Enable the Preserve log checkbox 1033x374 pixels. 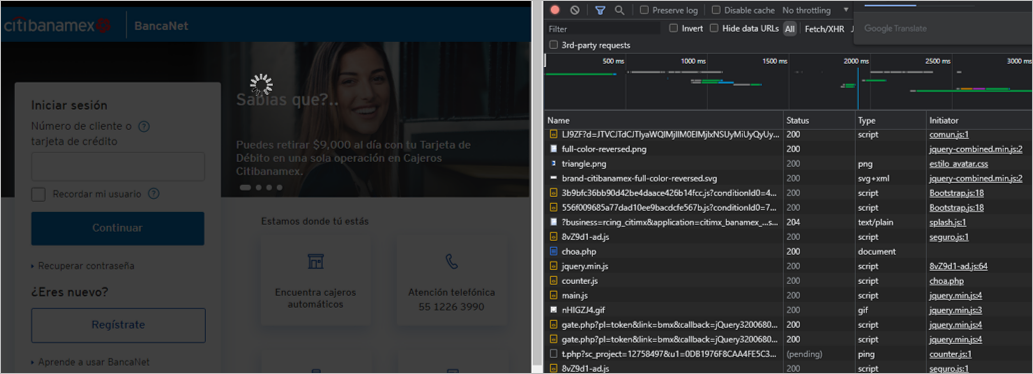point(644,11)
